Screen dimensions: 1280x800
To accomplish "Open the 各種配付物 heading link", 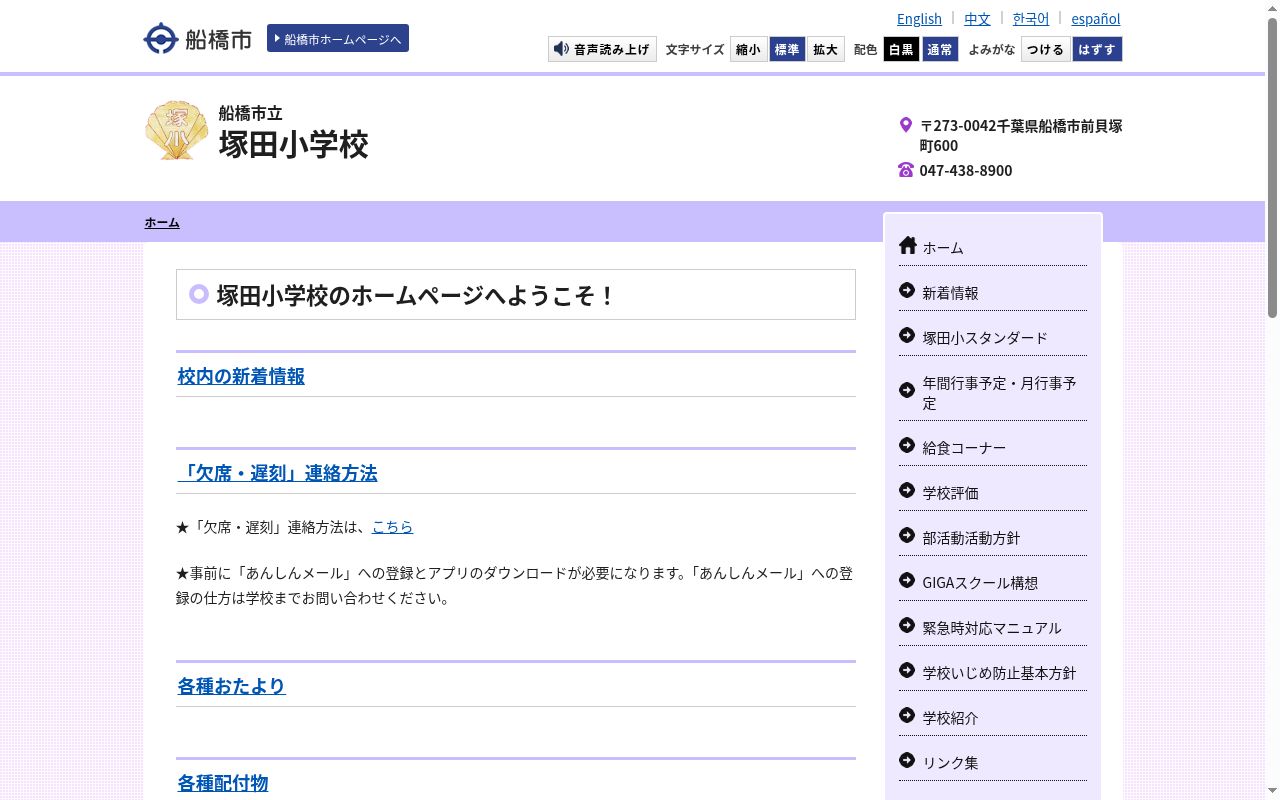I will 223,783.
